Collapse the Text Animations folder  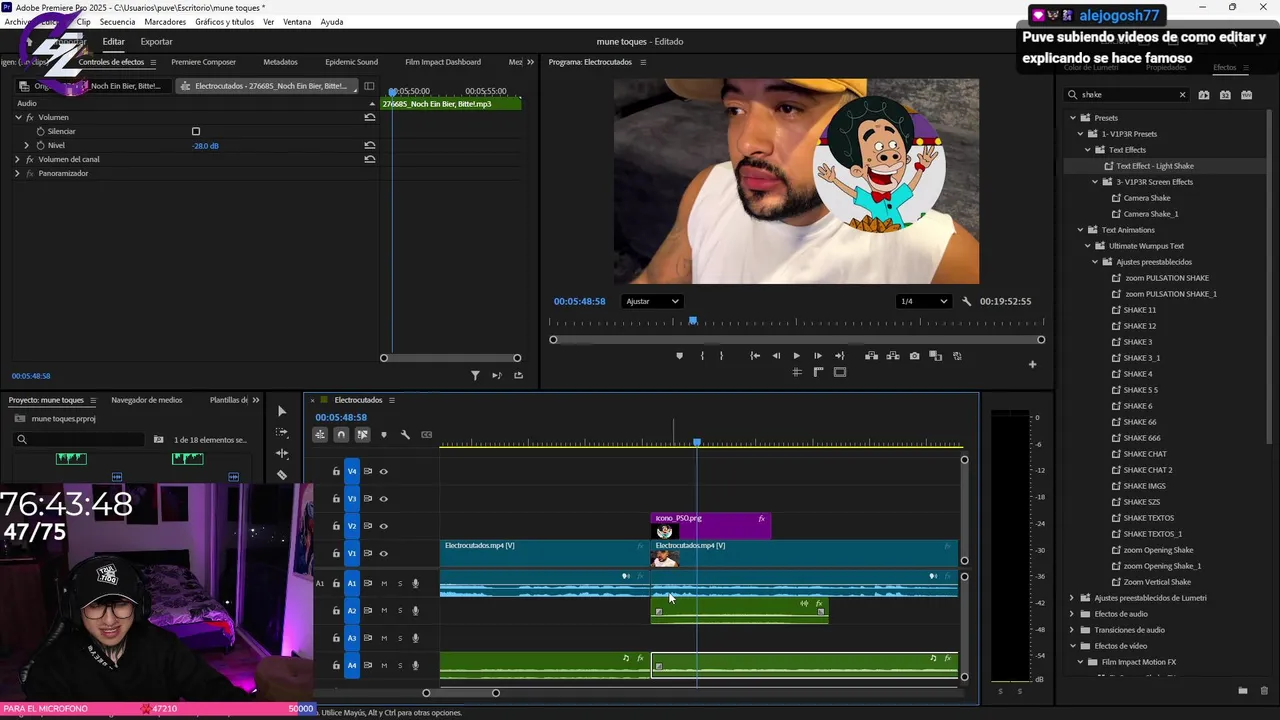tap(1080, 230)
